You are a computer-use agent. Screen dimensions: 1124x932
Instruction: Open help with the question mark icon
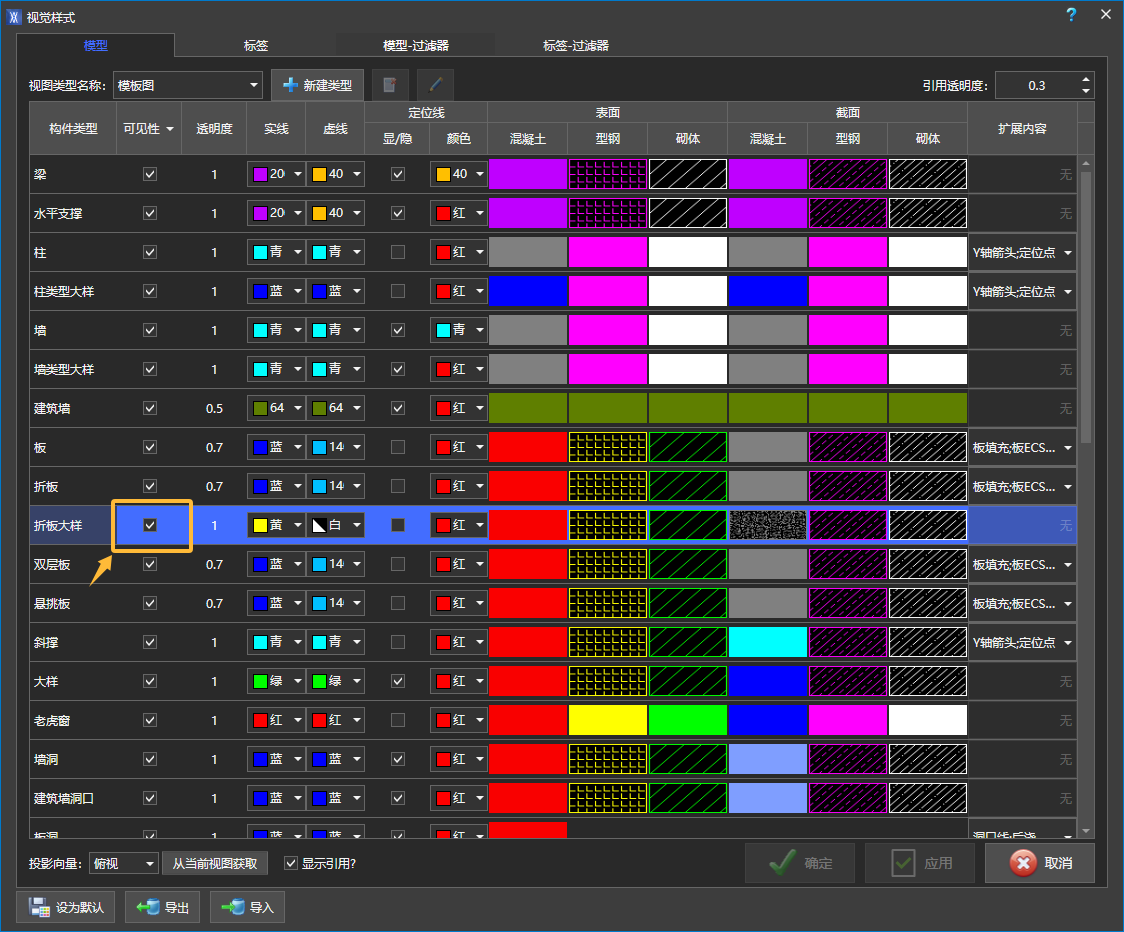[x=1071, y=15]
